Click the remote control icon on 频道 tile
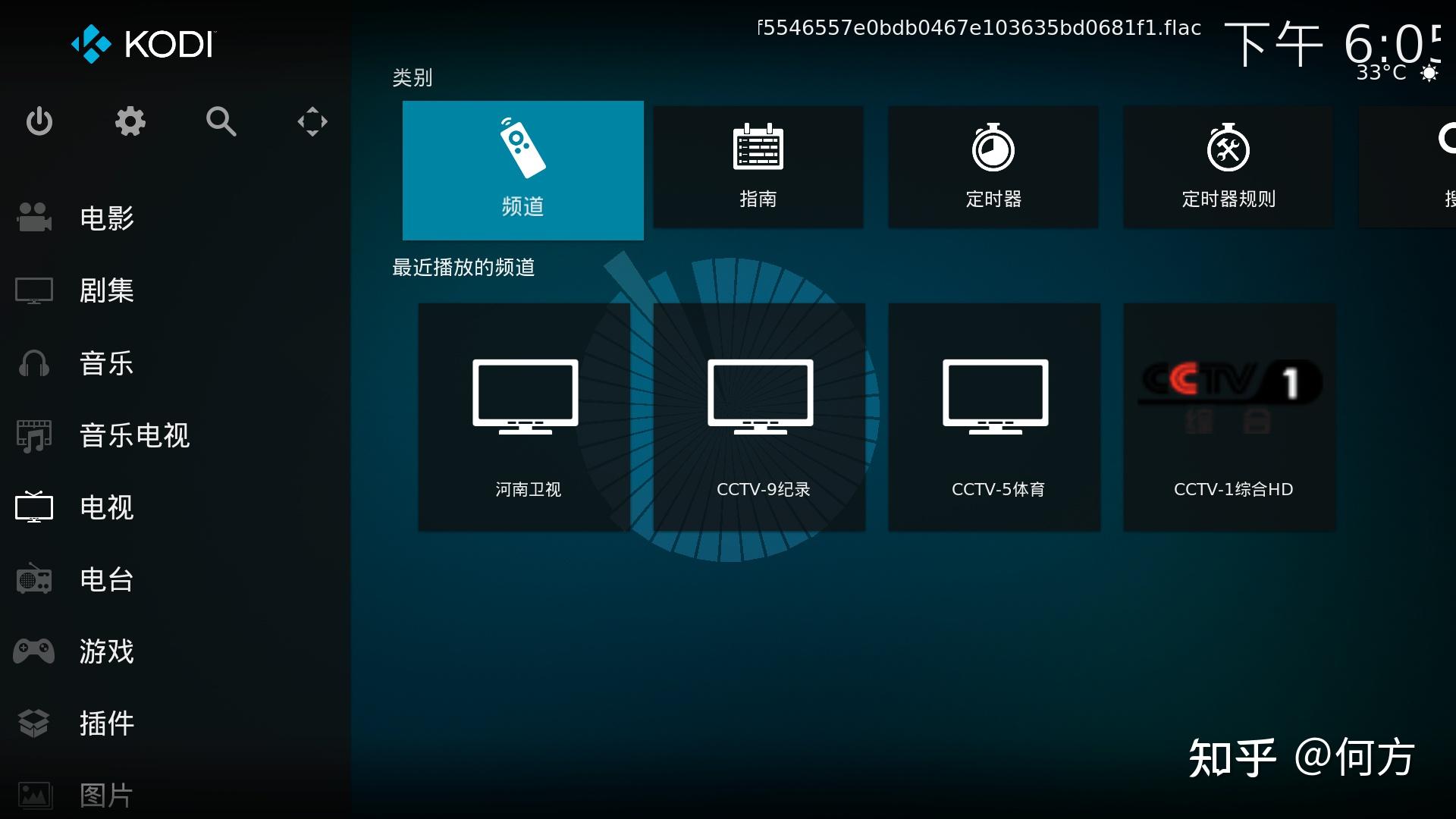The image size is (1456, 819). point(522,148)
